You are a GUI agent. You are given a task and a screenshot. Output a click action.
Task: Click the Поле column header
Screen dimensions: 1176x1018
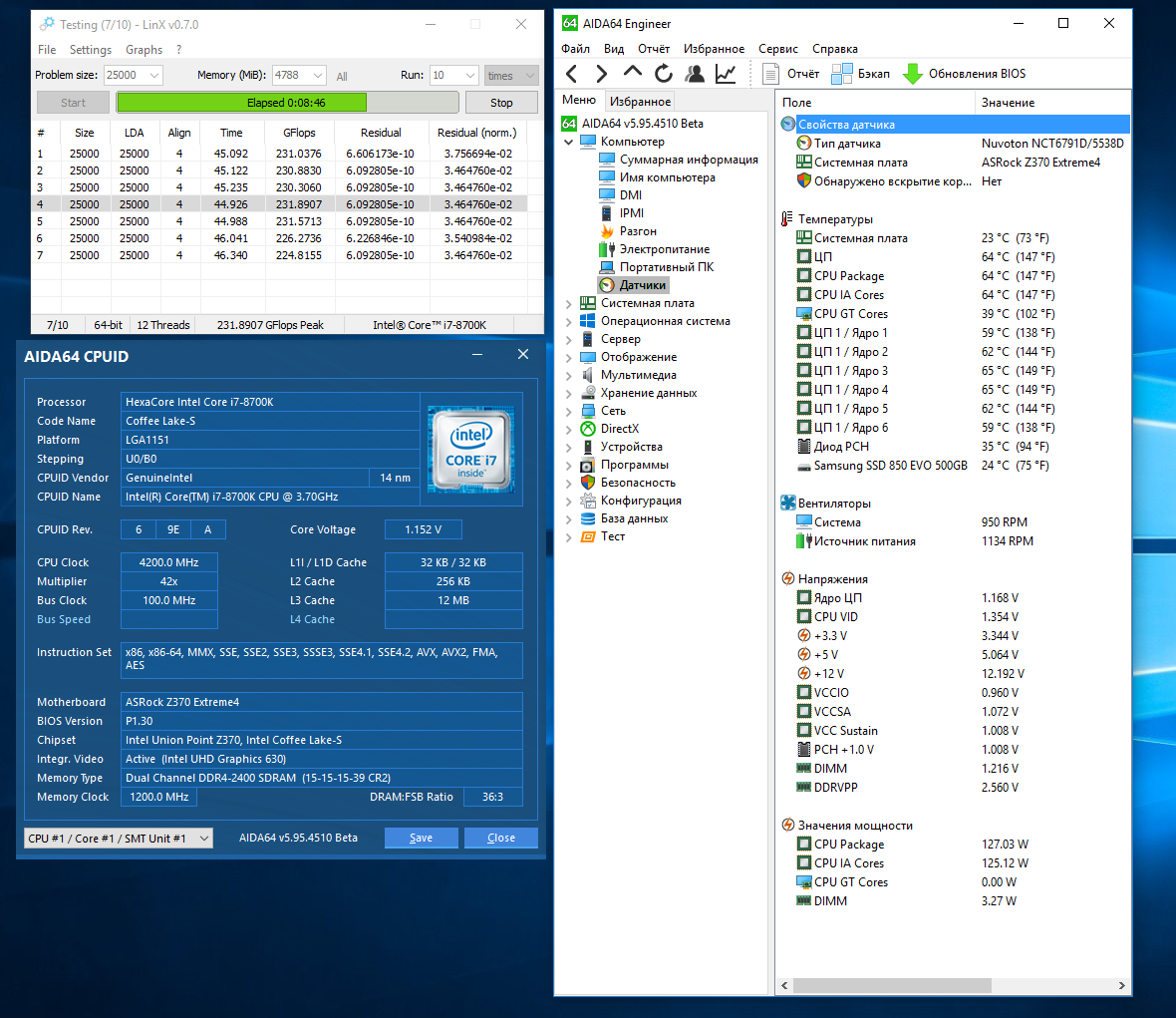pos(874,102)
